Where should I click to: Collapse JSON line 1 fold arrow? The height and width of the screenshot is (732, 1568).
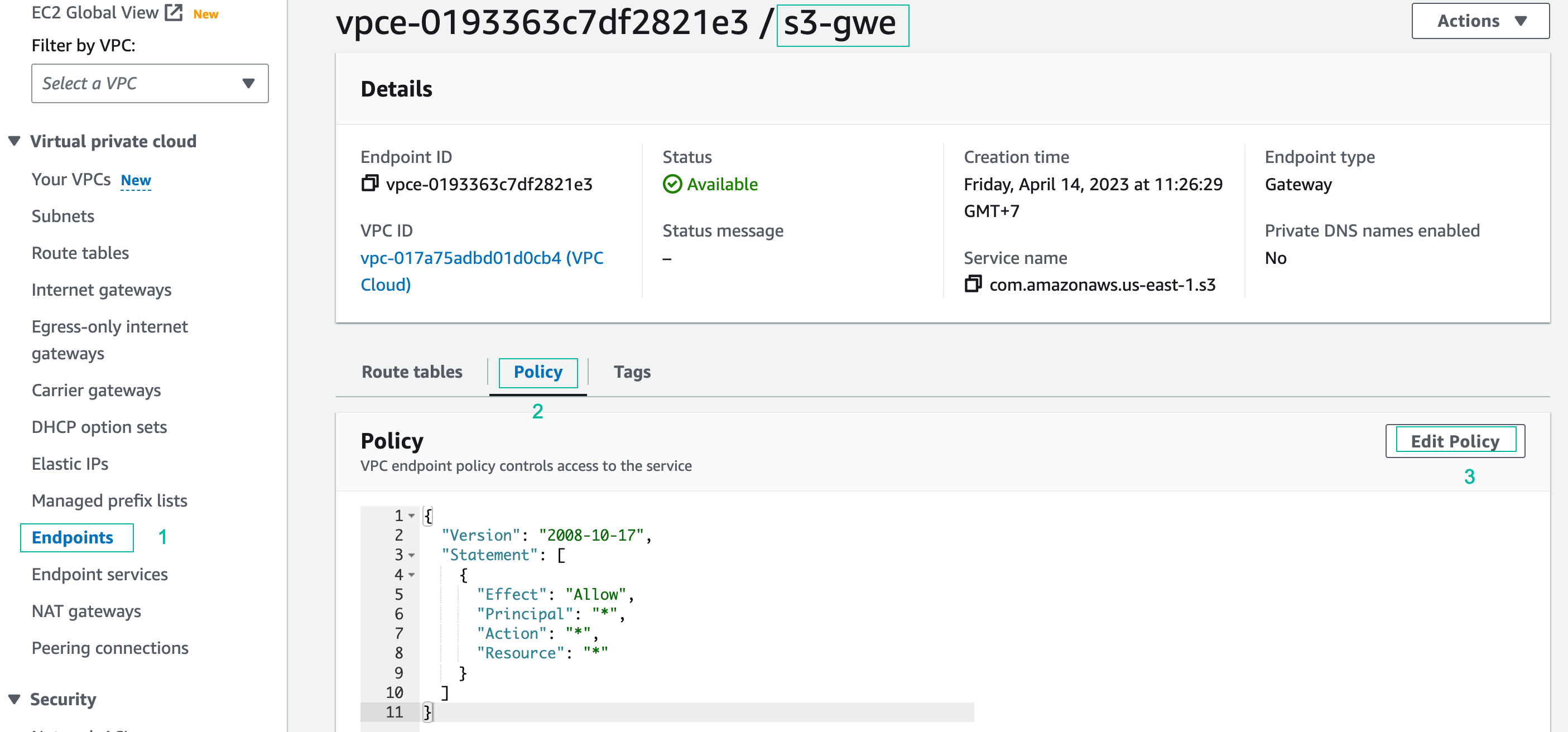point(412,516)
